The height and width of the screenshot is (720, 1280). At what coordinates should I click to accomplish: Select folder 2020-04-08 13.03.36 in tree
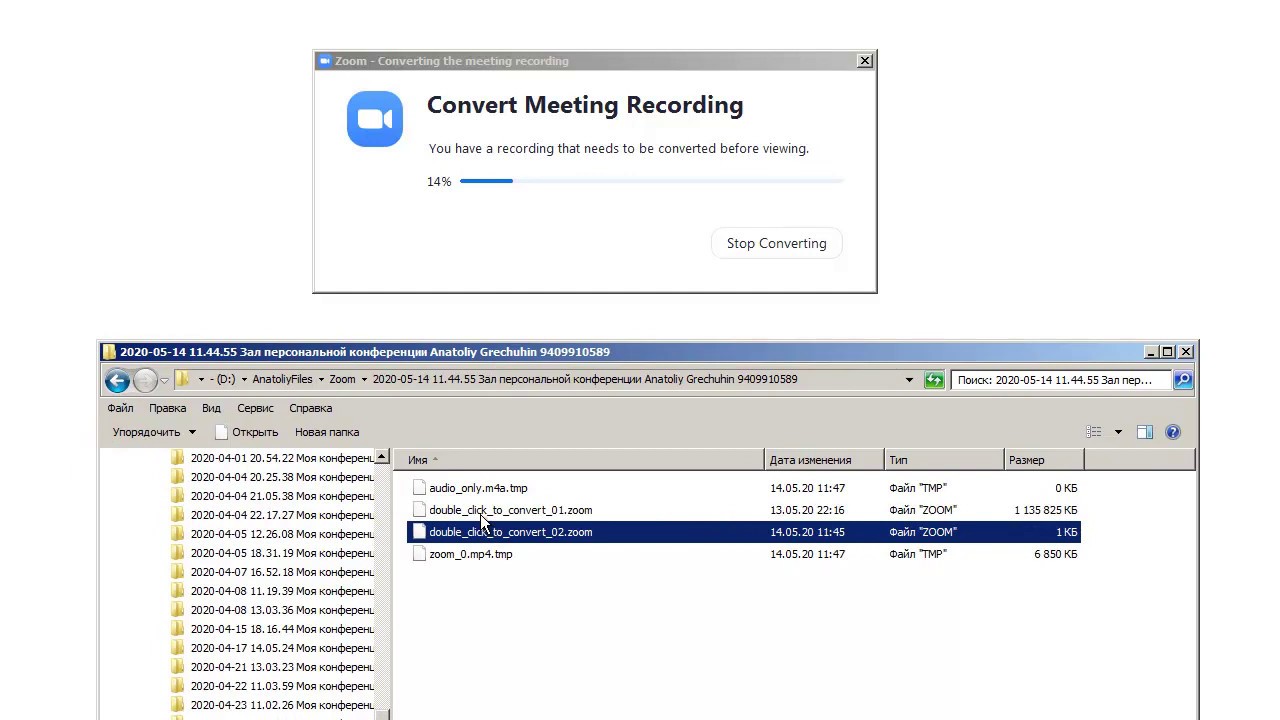pos(282,610)
